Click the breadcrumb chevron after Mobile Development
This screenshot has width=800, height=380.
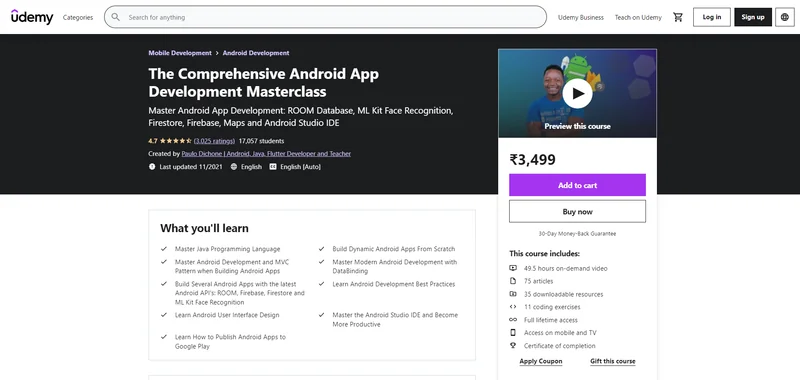coord(217,53)
